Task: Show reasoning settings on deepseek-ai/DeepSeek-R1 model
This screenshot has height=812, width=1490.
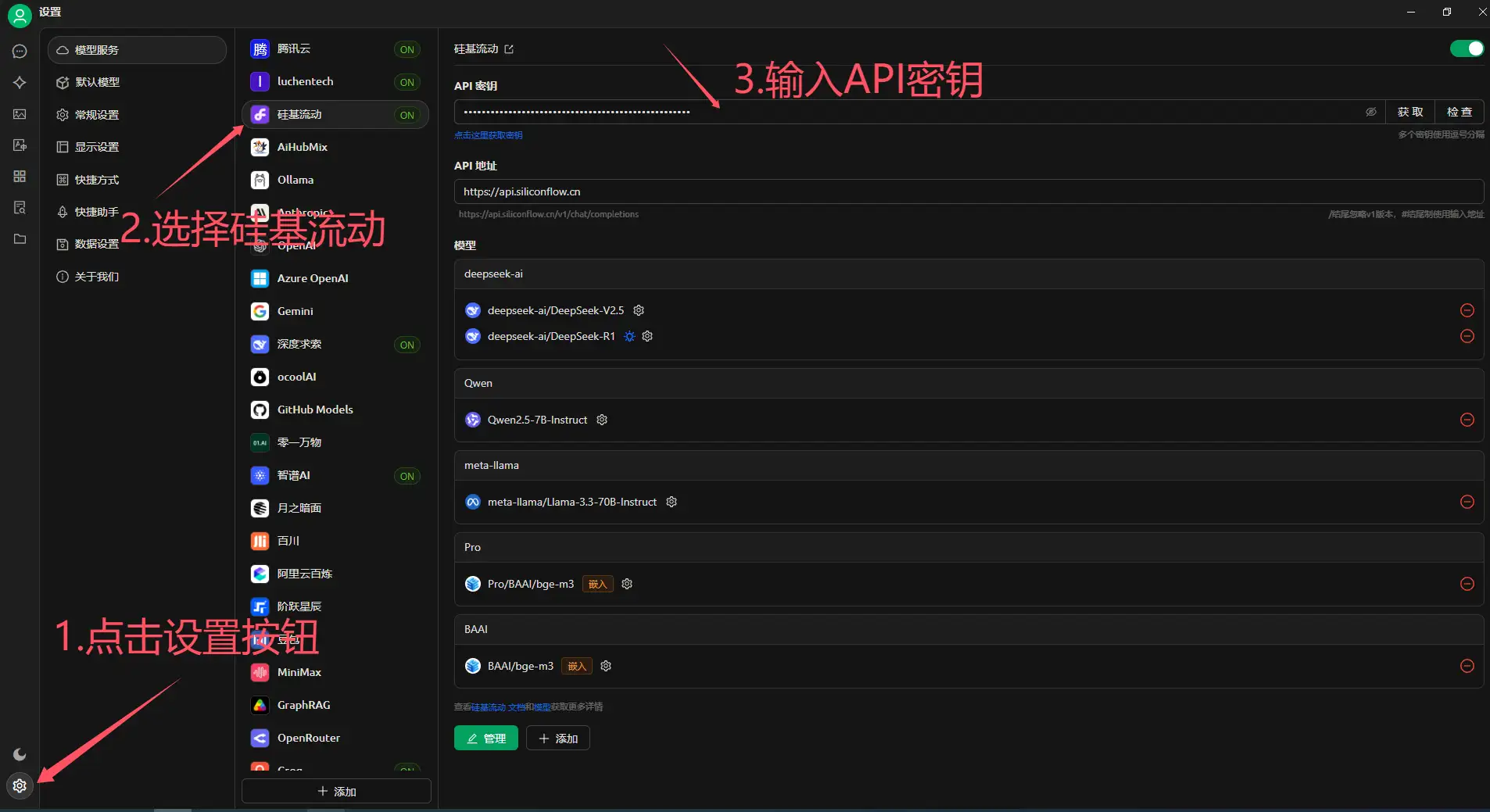Action: point(631,336)
